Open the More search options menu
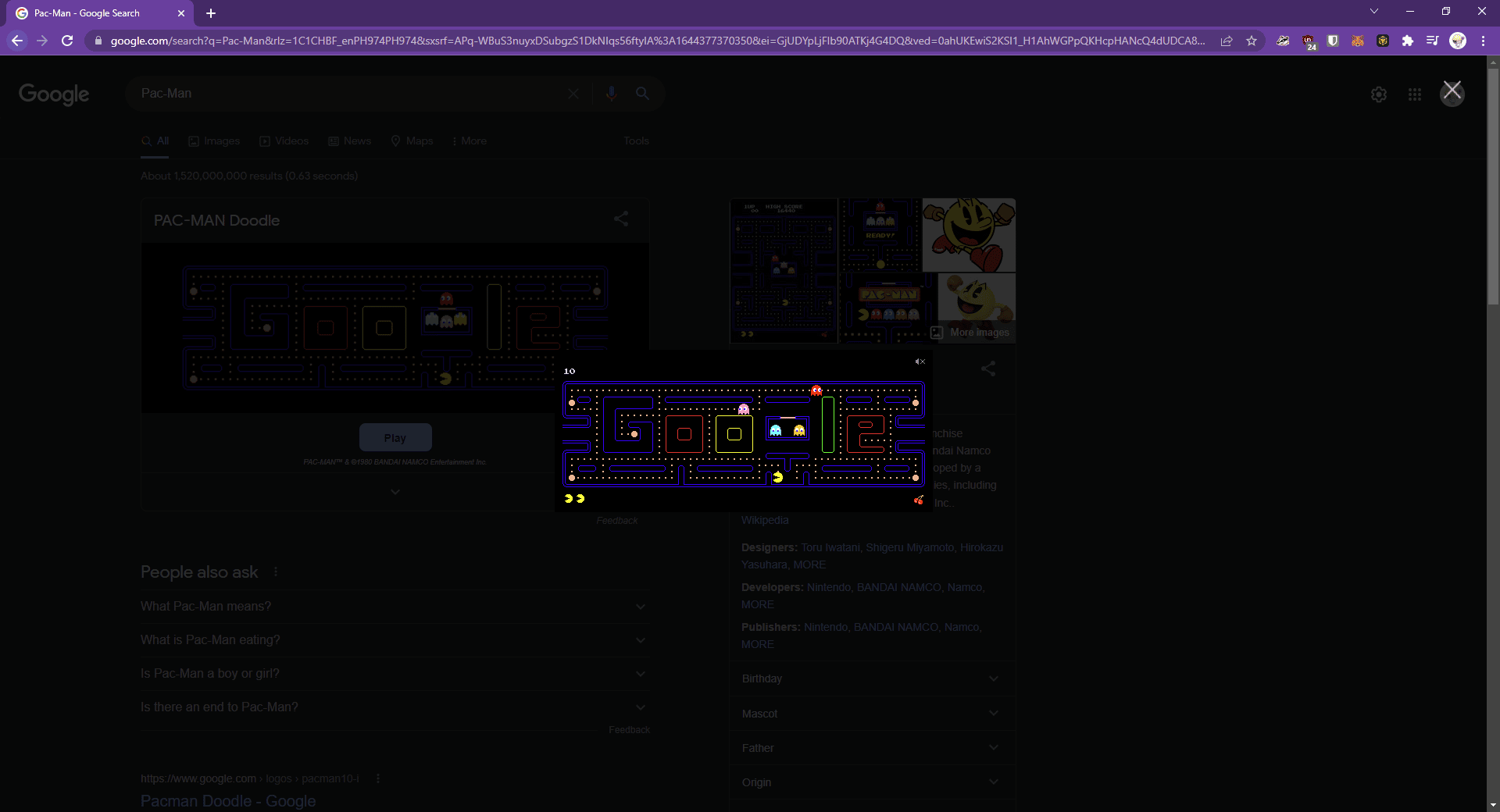Image resolution: width=1500 pixels, height=812 pixels. click(x=469, y=141)
